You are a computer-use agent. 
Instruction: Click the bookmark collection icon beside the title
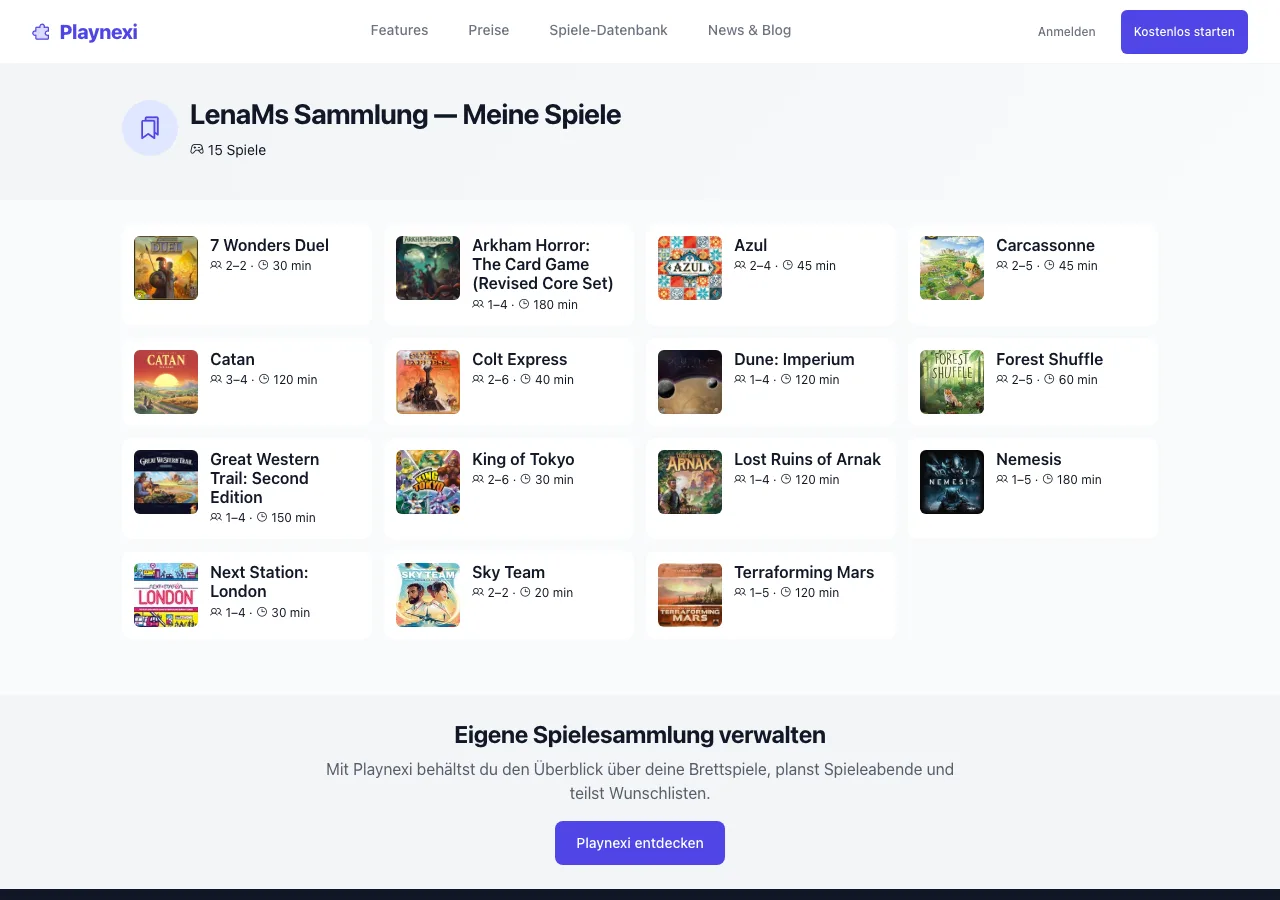150,128
